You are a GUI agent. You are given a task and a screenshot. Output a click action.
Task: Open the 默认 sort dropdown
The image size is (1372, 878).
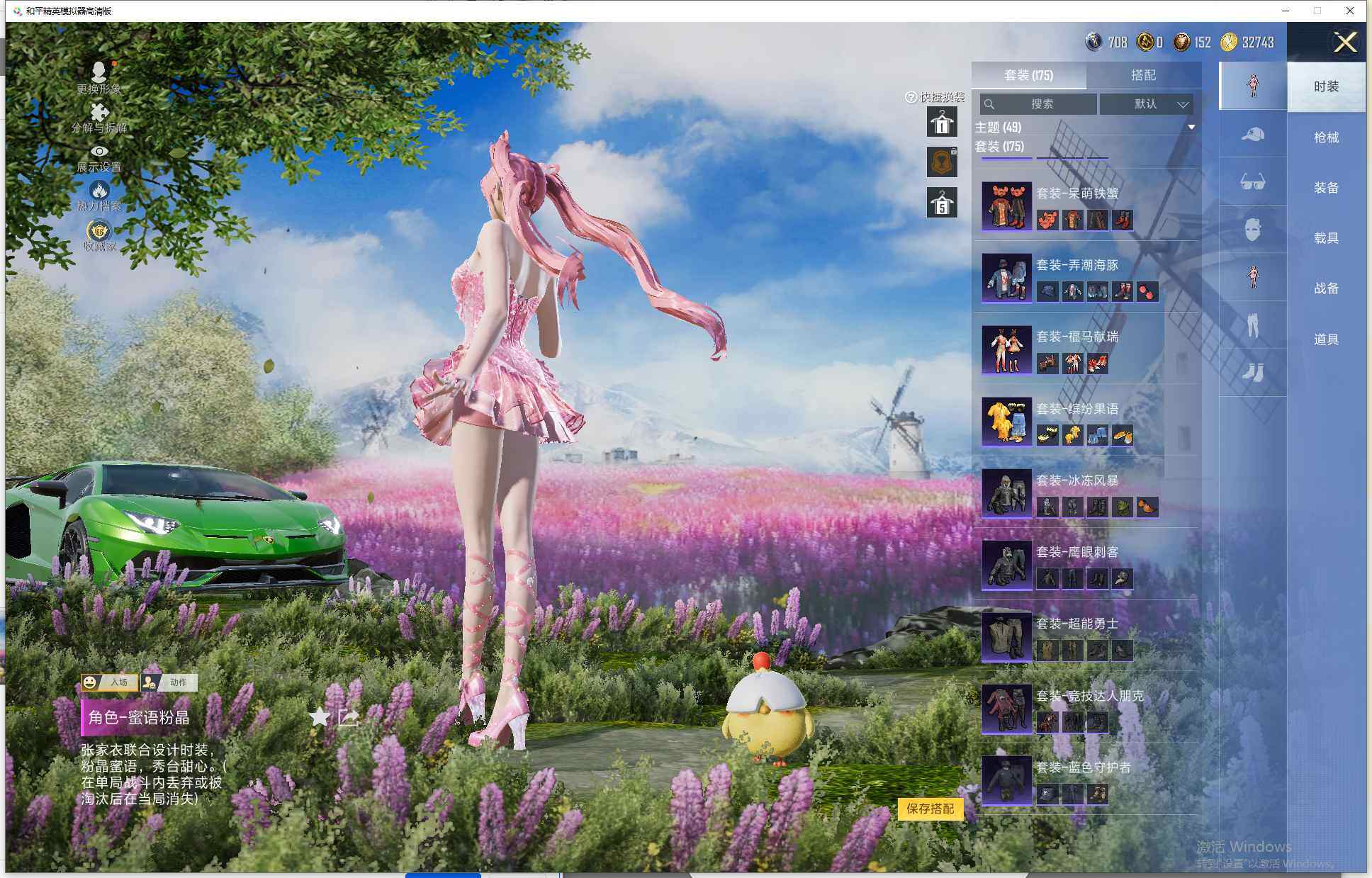(x=1146, y=104)
